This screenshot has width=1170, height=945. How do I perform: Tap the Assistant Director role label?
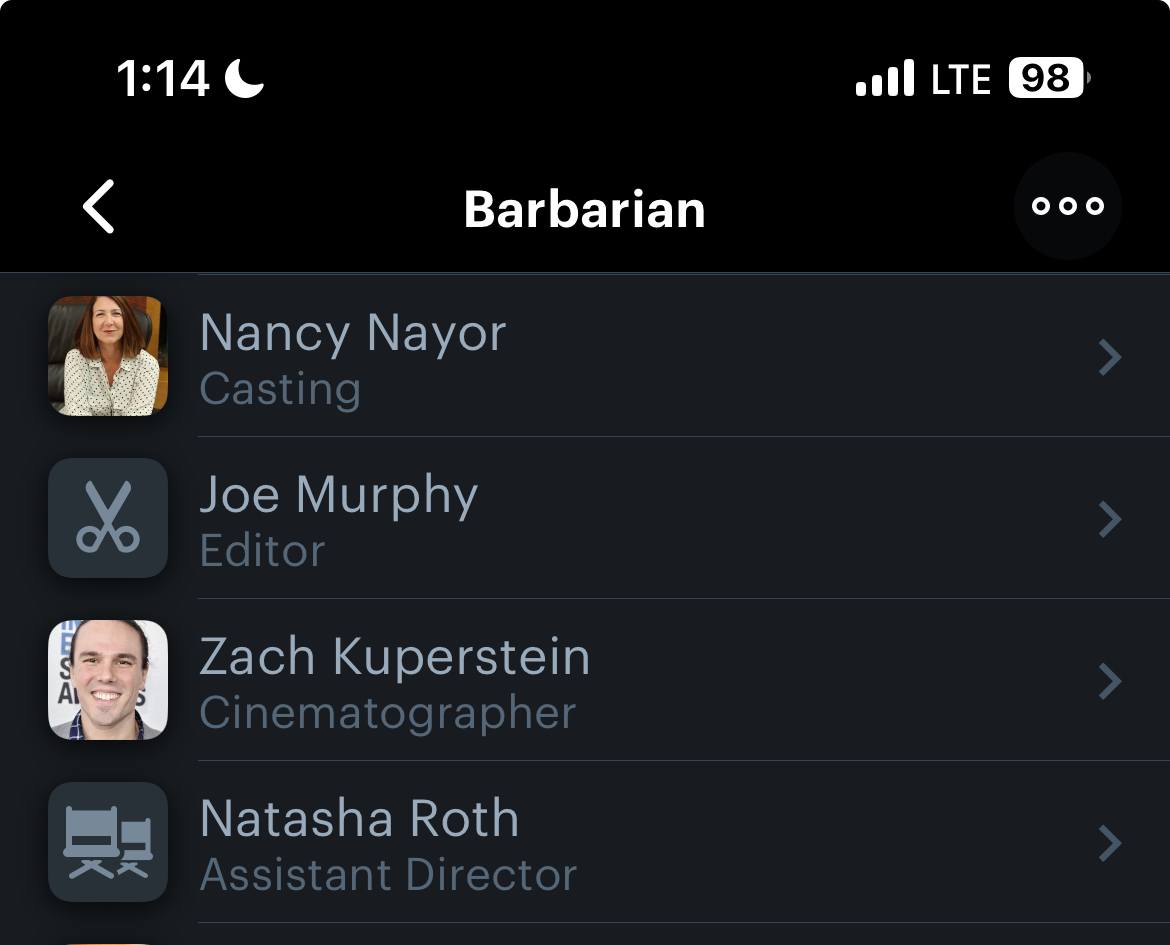(x=388, y=876)
